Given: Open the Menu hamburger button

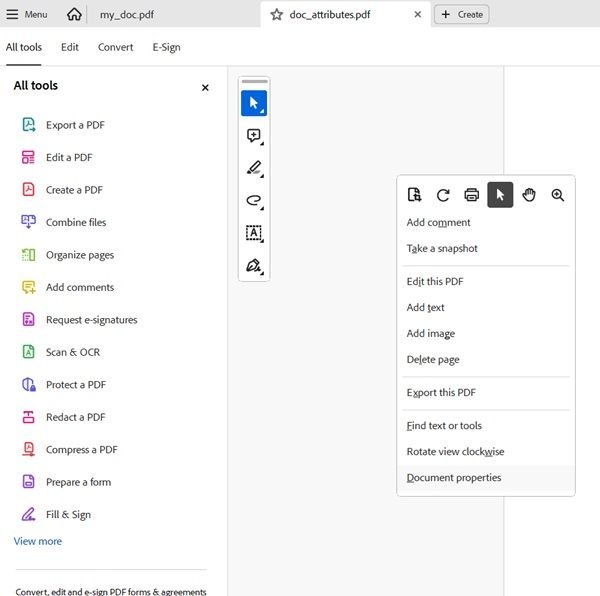Looking at the screenshot, I should 27,15.
